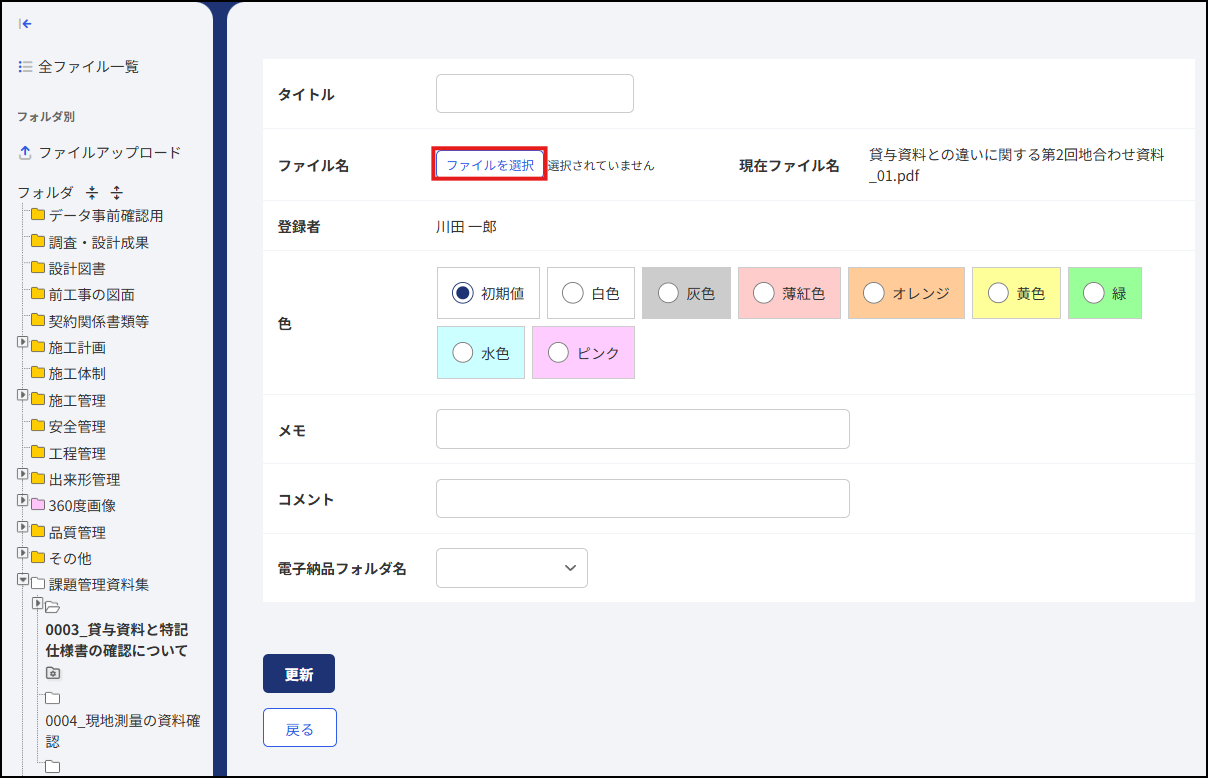This screenshot has width=1208, height=778.
Task: Click the 設計図書 folder icon
Action: tap(38, 268)
